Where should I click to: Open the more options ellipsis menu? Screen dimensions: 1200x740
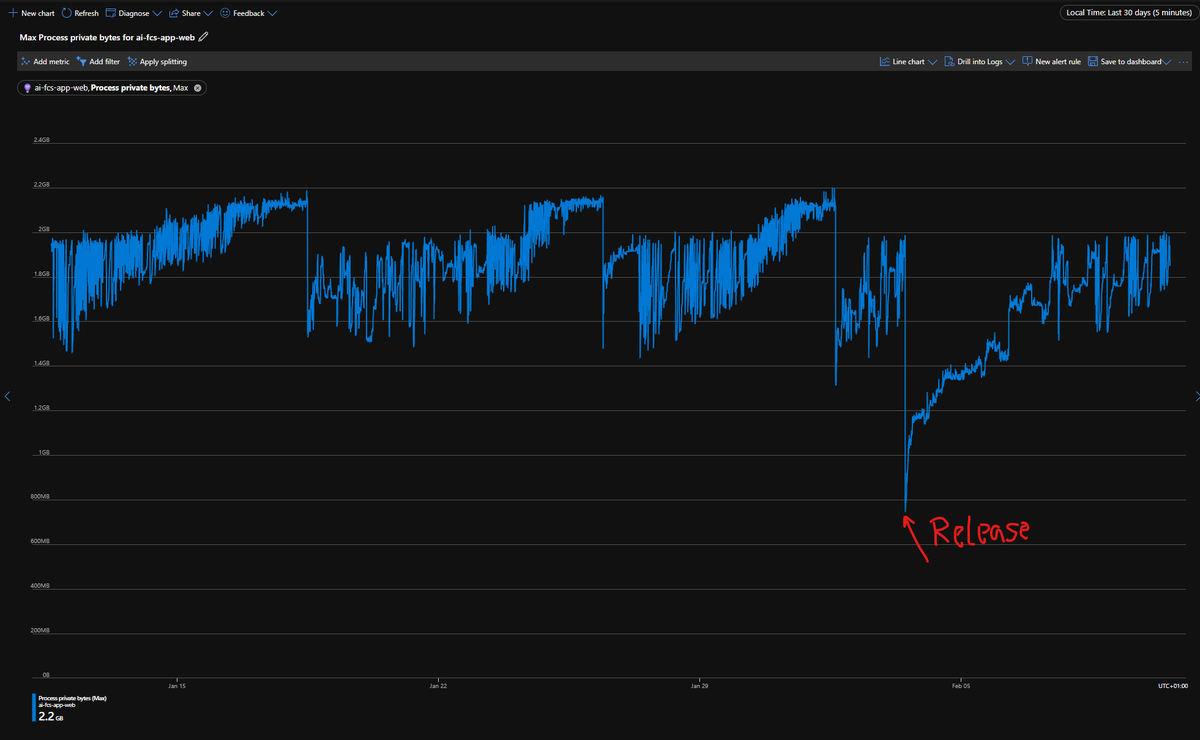1184,62
